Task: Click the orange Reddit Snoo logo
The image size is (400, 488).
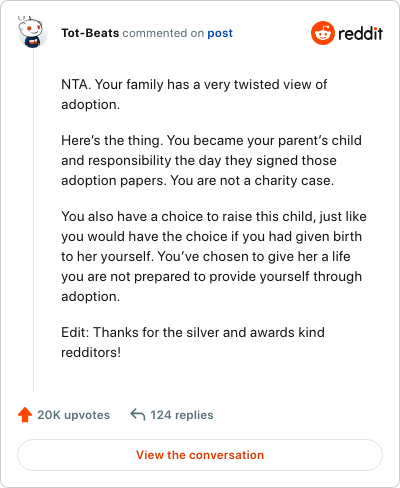Action: (323, 33)
